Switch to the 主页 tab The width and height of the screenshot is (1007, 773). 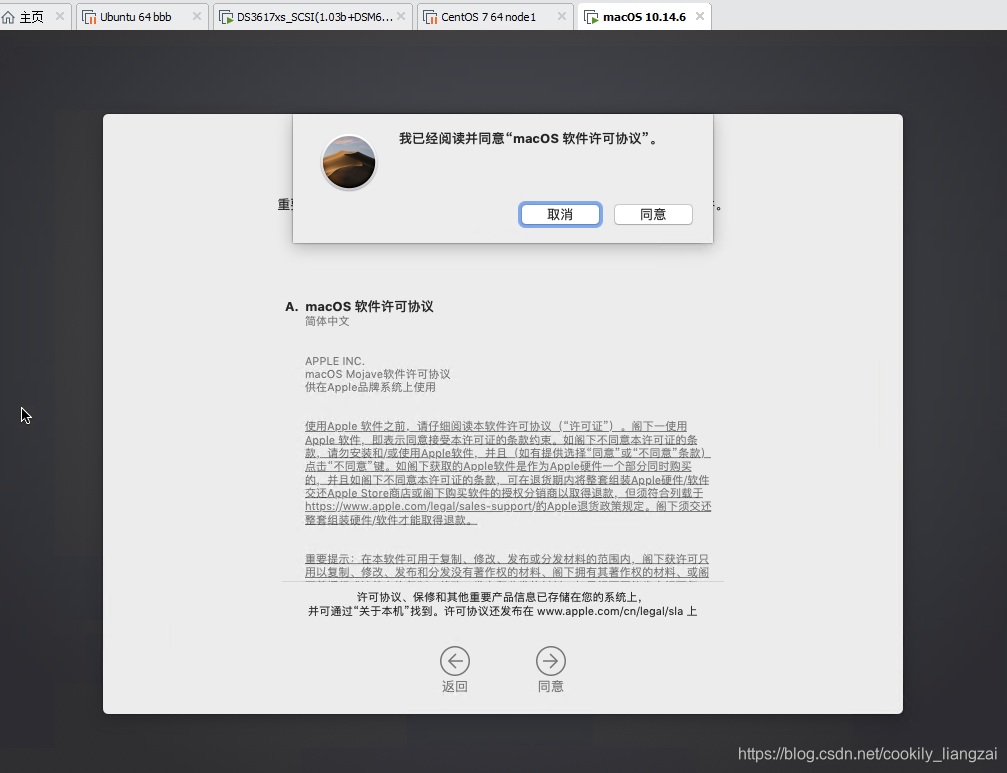[33, 17]
